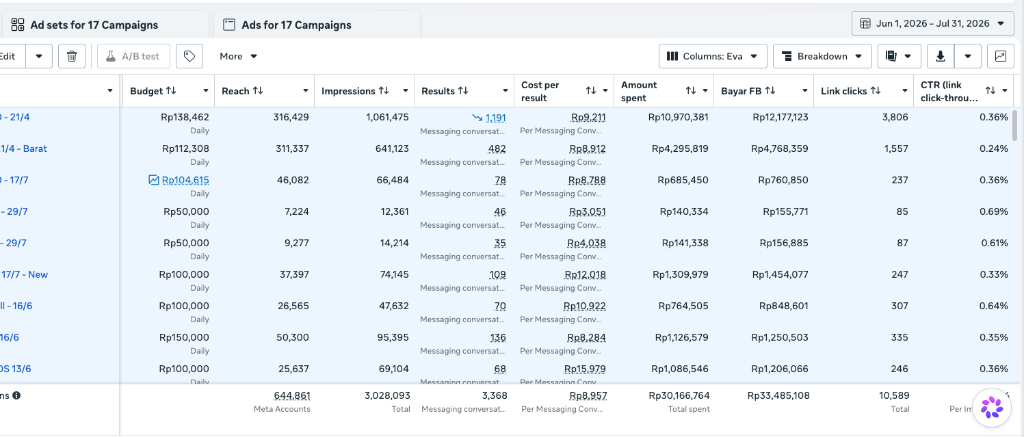Sort by the Budget column

point(171,91)
